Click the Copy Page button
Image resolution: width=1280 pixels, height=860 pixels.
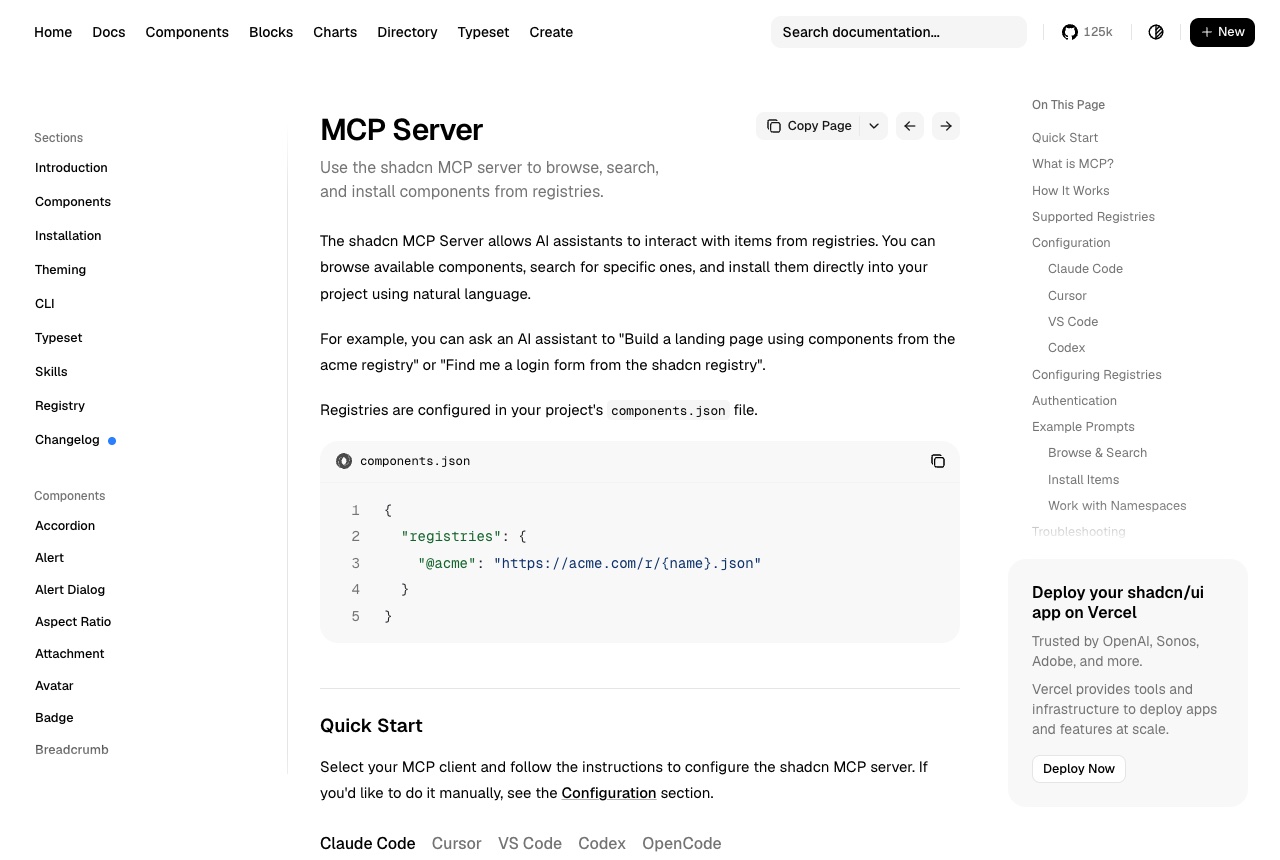(809, 126)
